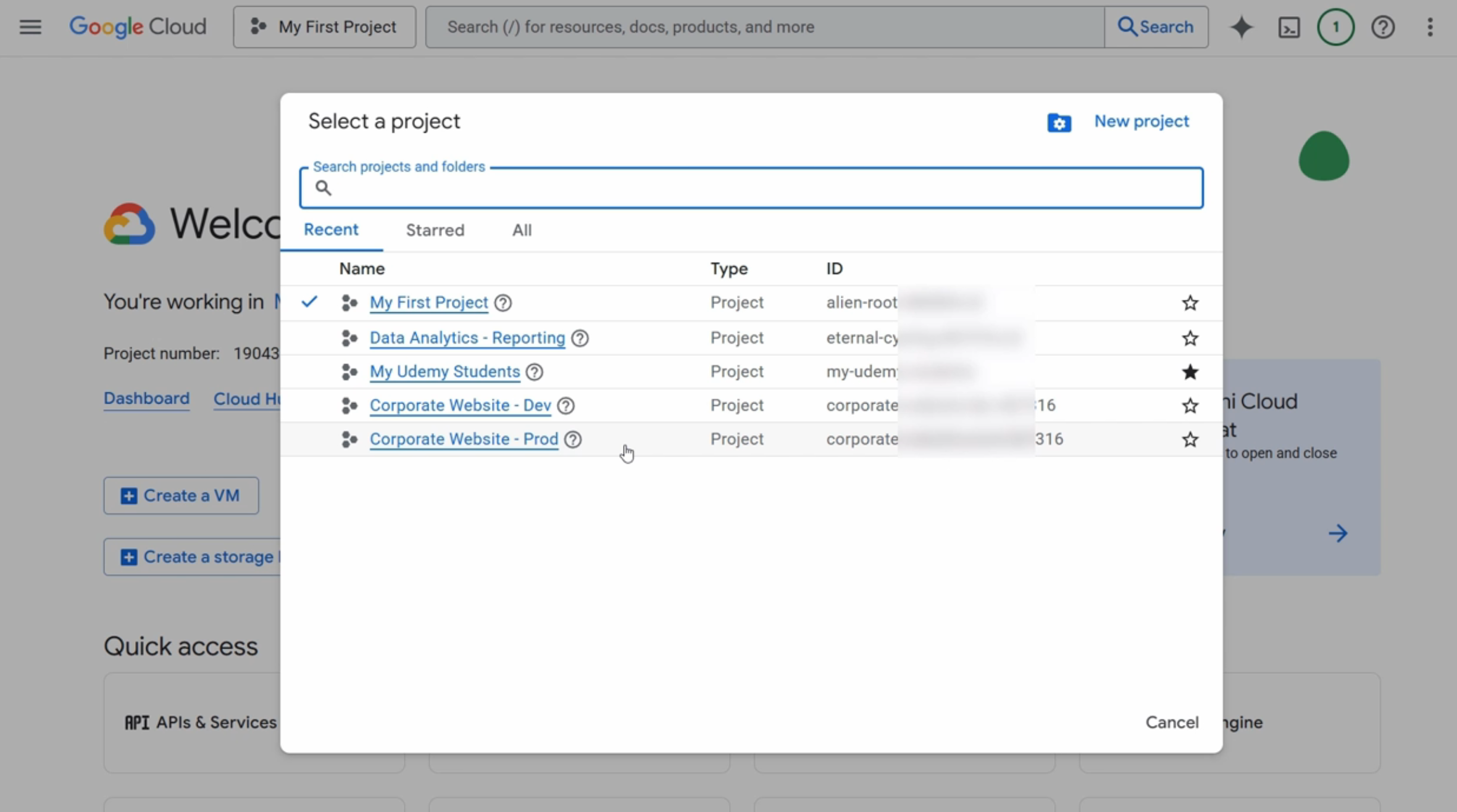
Task: Select My Udemy Students project
Action: click(x=445, y=372)
